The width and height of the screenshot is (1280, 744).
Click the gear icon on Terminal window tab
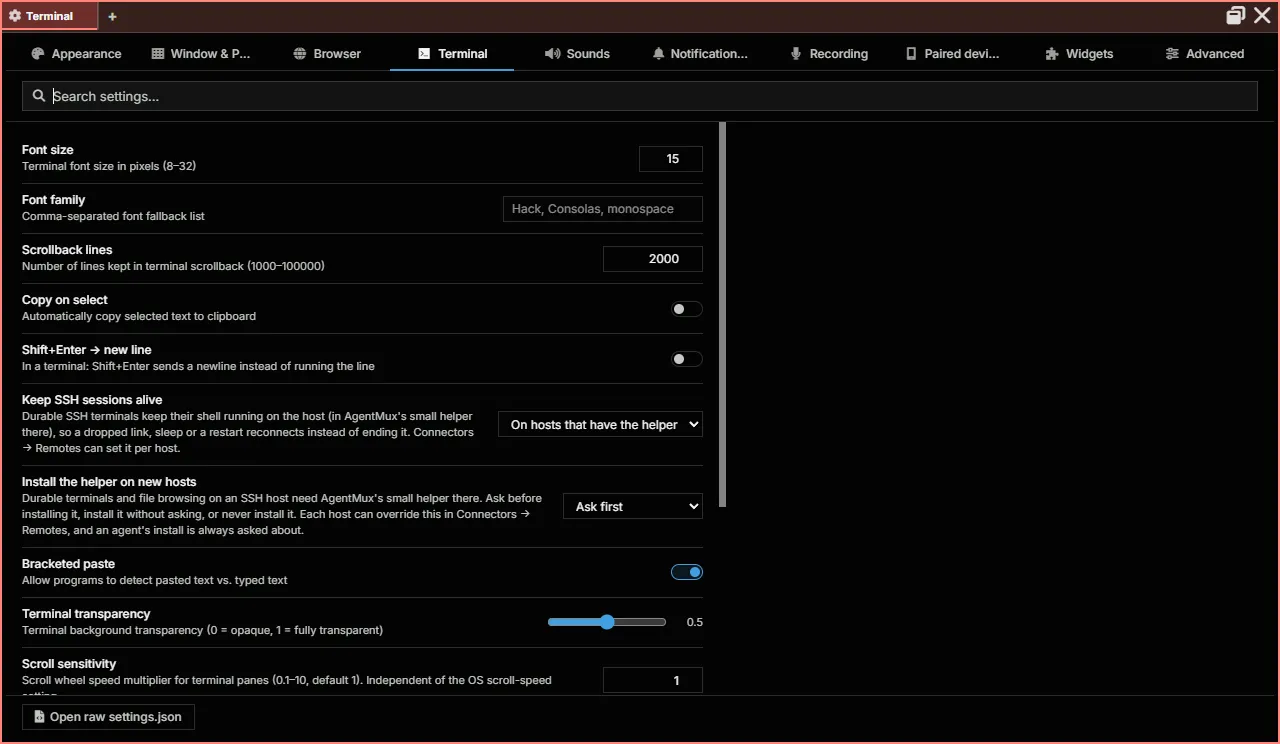(x=15, y=16)
